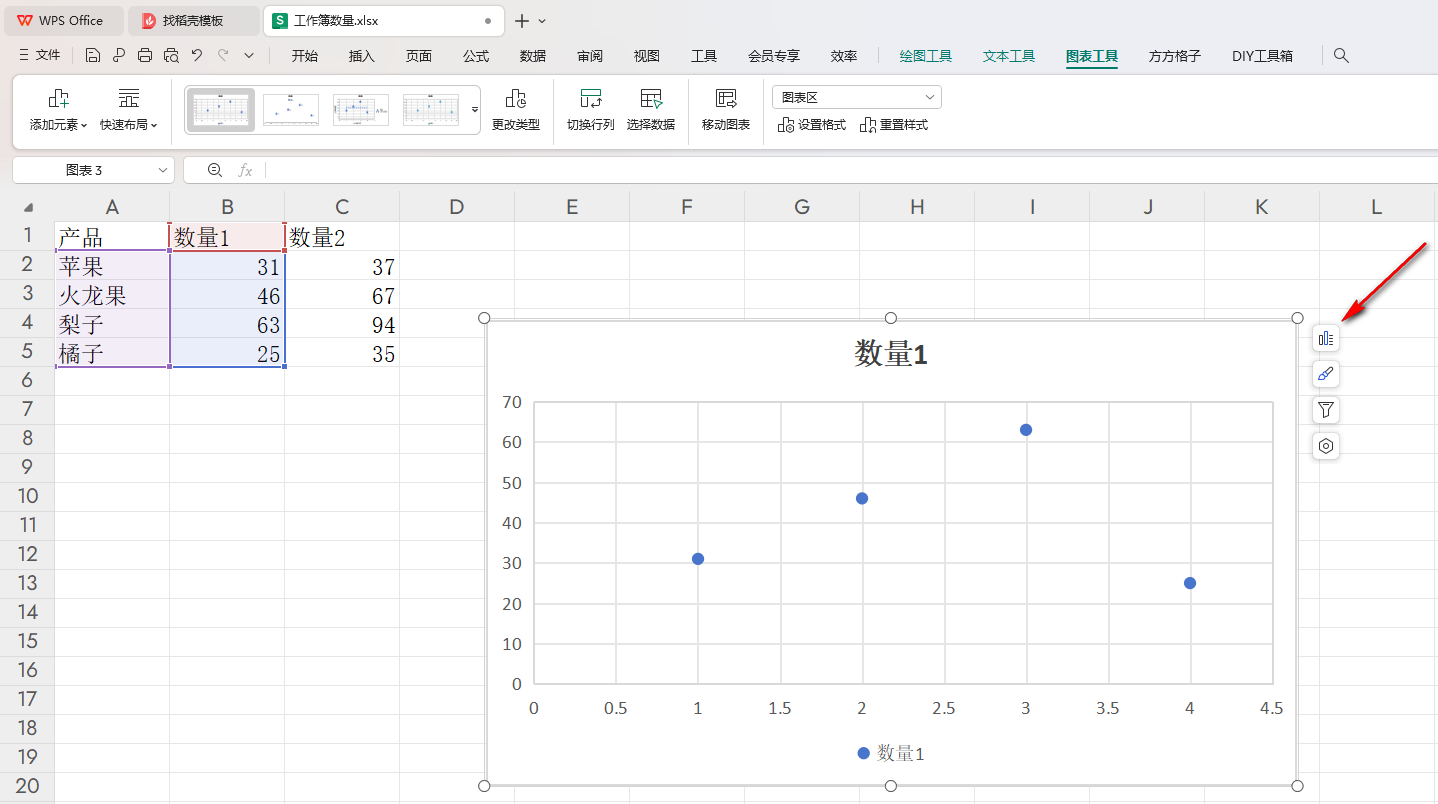Click the chart elements button beside chart
Screen dimensions: 1438x804
(x=1326, y=339)
